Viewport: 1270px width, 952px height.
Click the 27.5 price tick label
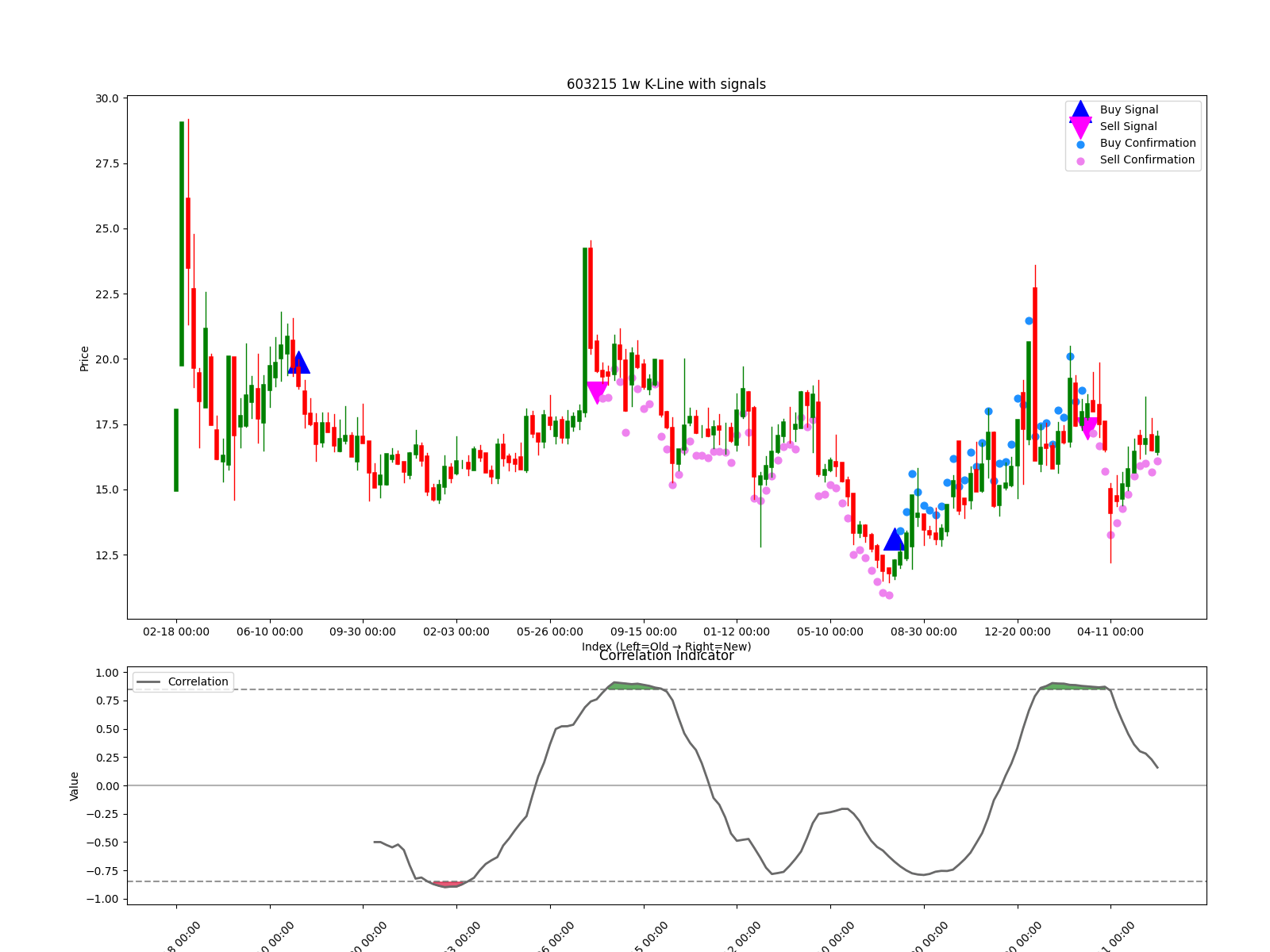[x=107, y=163]
